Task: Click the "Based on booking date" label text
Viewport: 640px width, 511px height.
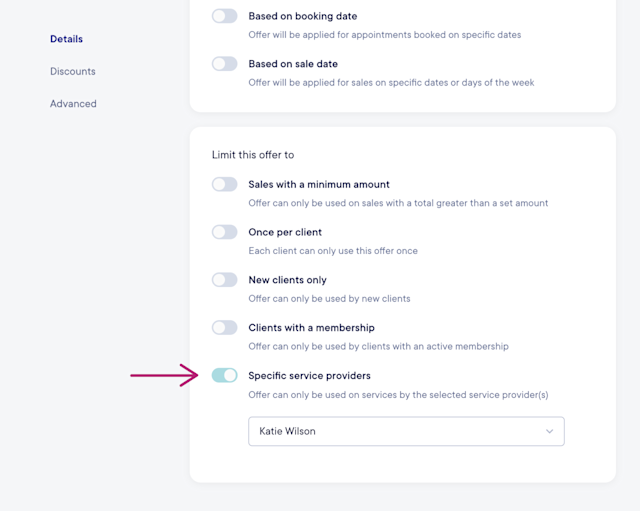Action: point(303,16)
